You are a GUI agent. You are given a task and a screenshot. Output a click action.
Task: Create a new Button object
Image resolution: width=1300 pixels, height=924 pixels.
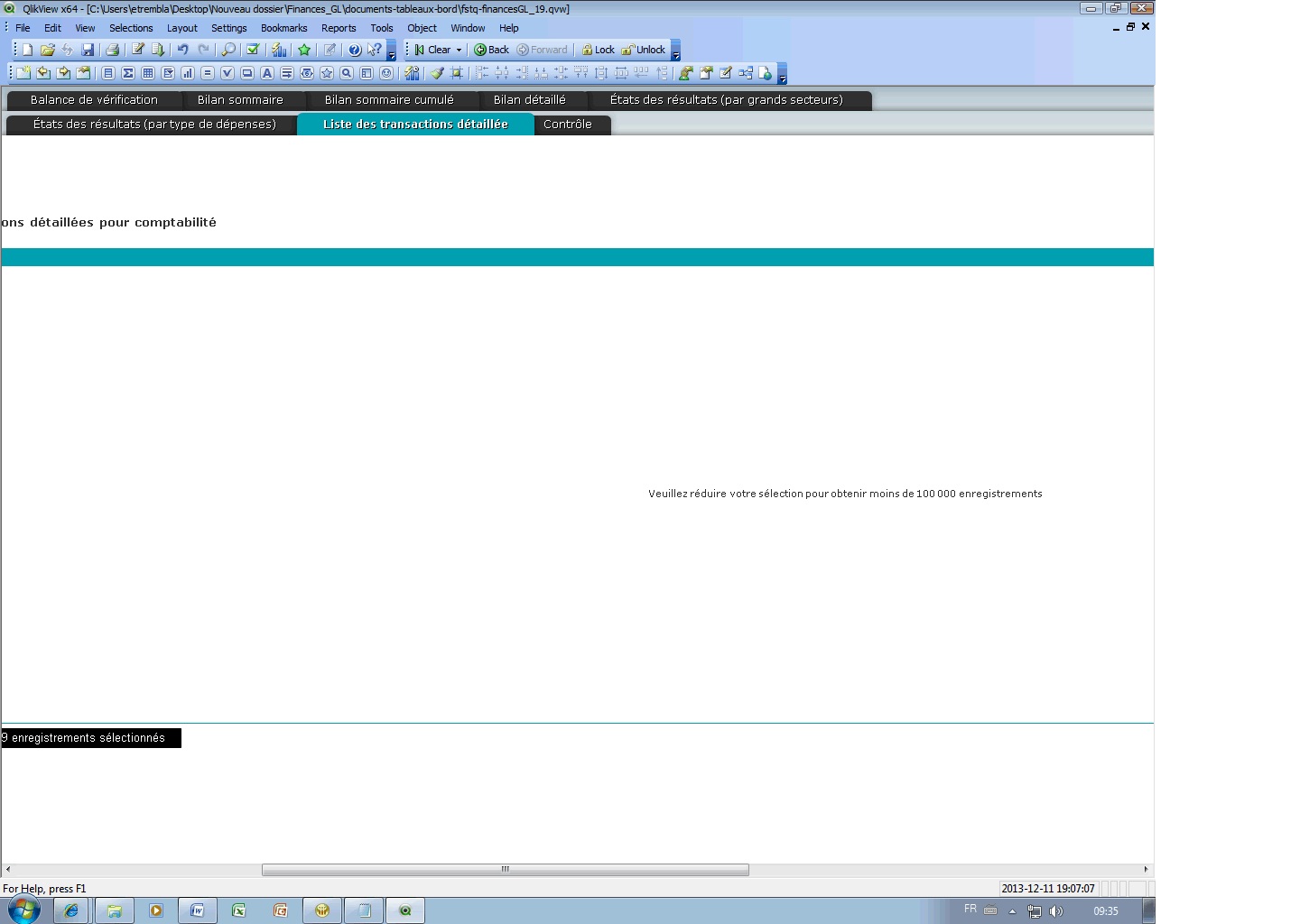pyautogui.click(x=247, y=73)
